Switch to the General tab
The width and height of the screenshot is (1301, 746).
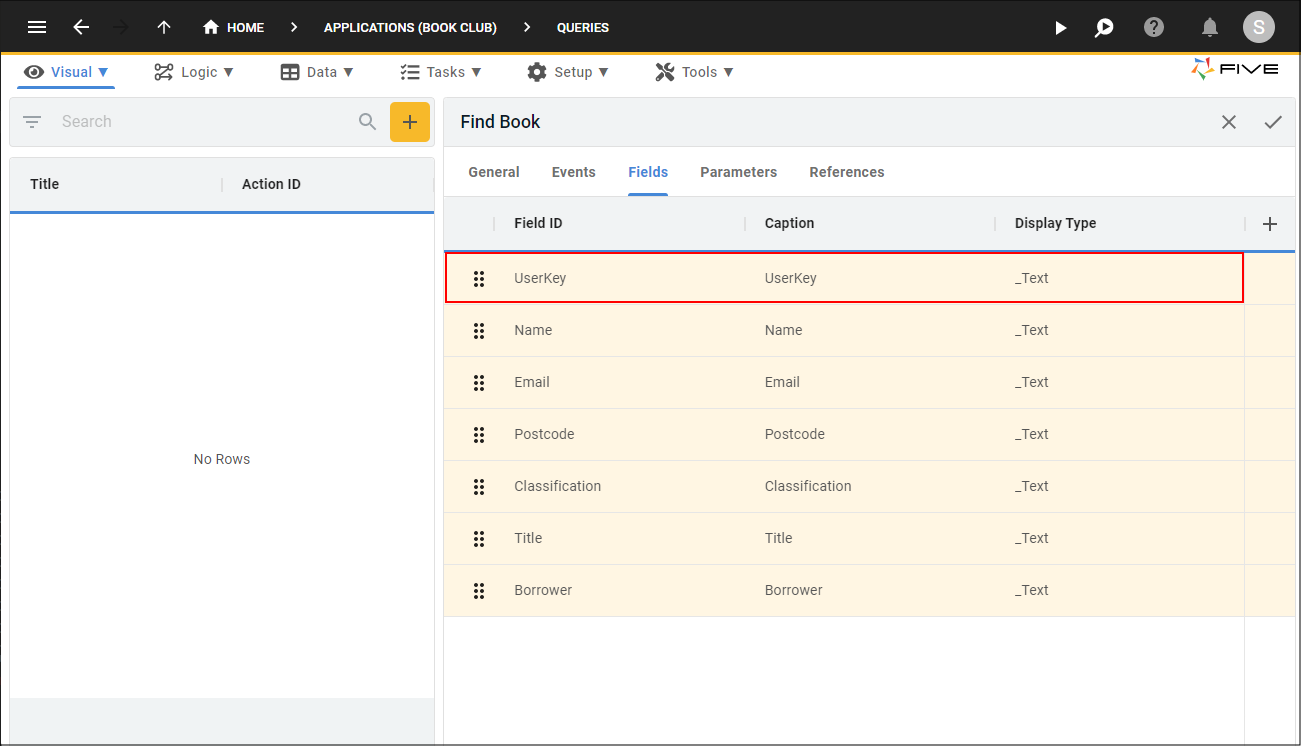coord(494,172)
